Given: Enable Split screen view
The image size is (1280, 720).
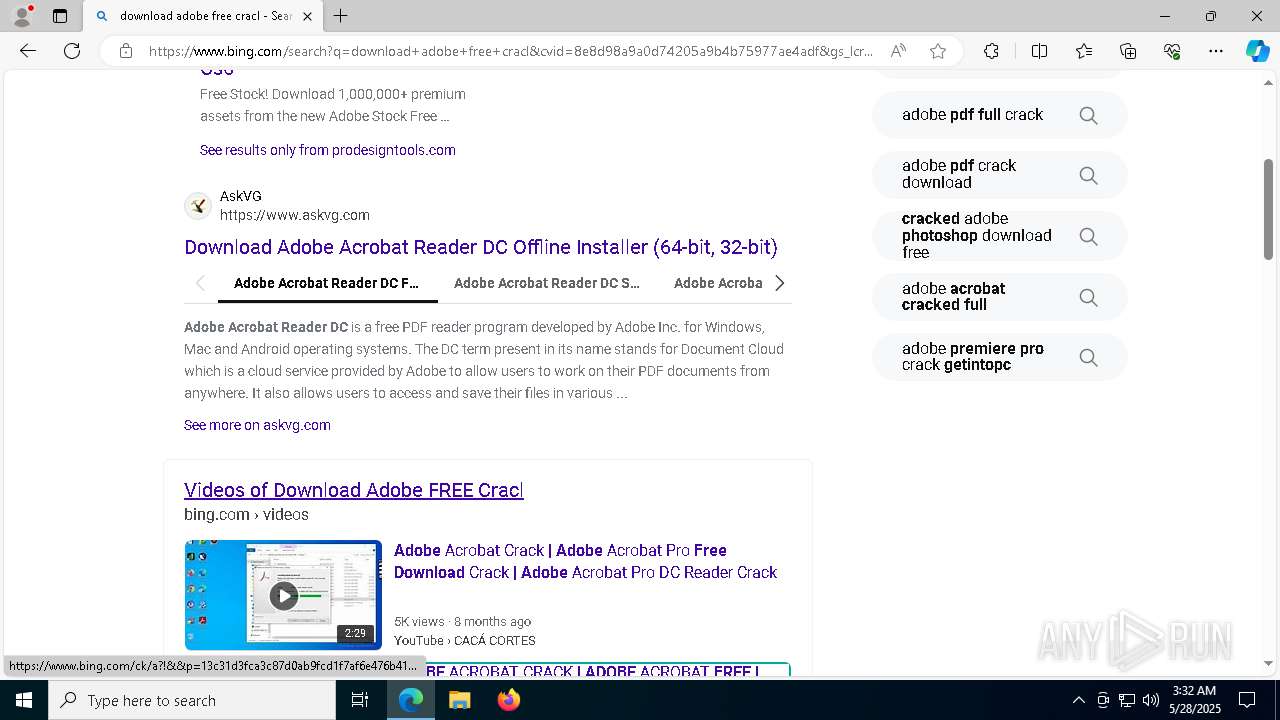Looking at the screenshot, I should pos(1039,51).
